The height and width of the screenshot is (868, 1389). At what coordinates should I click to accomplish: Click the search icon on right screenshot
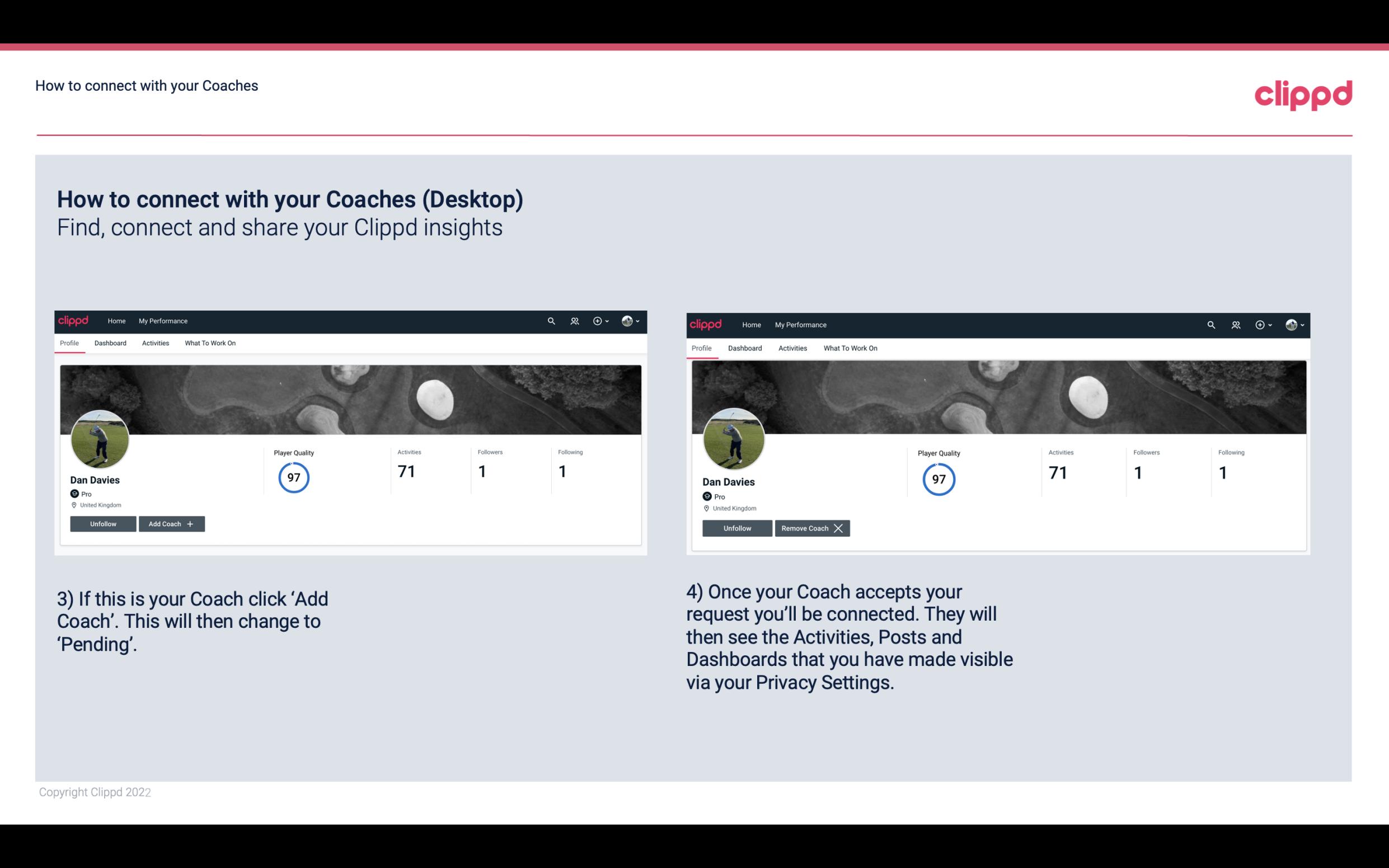(x=1211, y=324)
